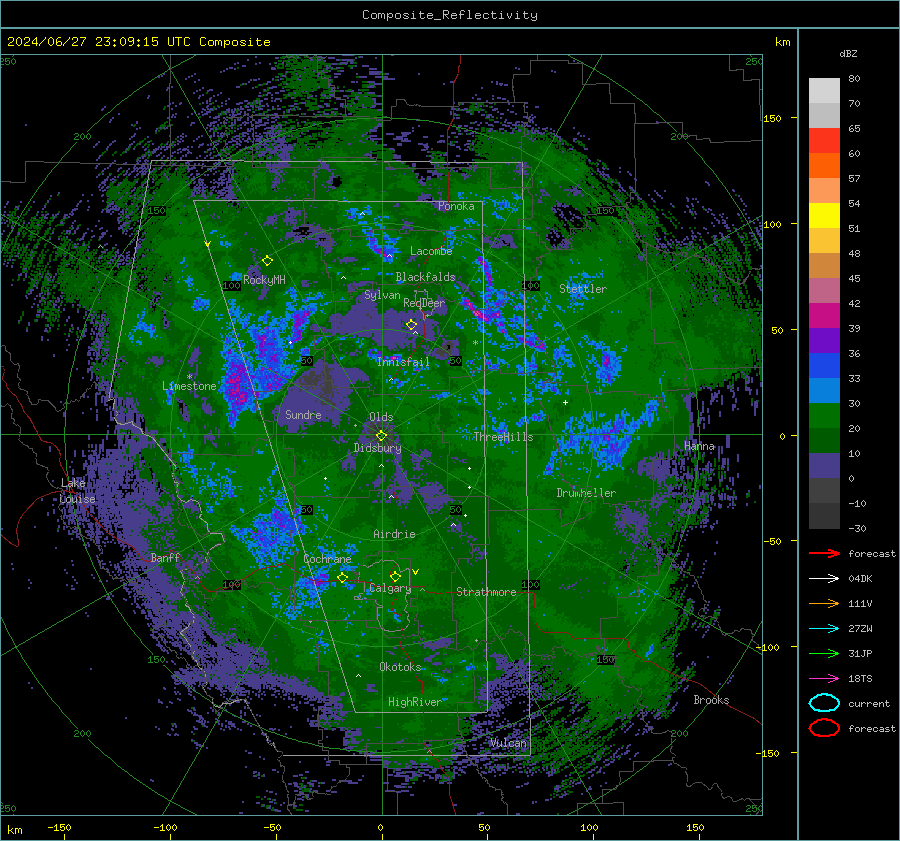Click the Airdrie label on the map
This screenshot has height=841, width=900.
pyautogui.click(x=394, y=534)
